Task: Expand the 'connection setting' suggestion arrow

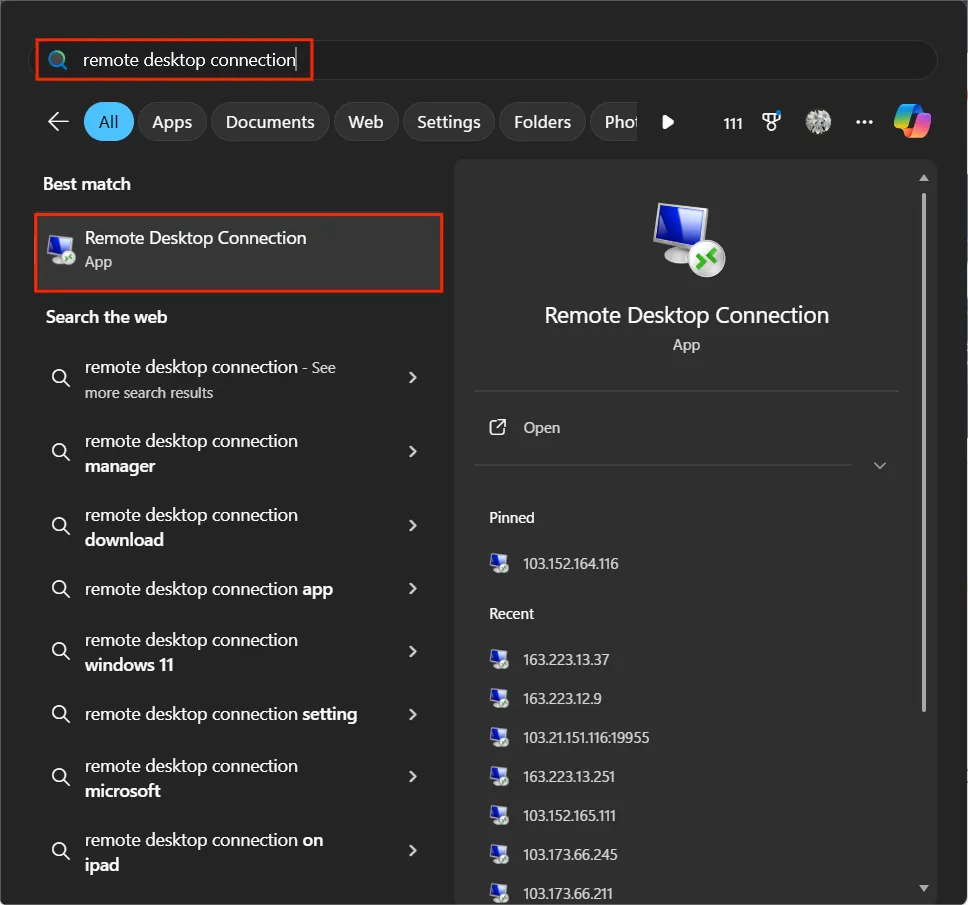Action: pyautogui.click(x=413, y=714)
